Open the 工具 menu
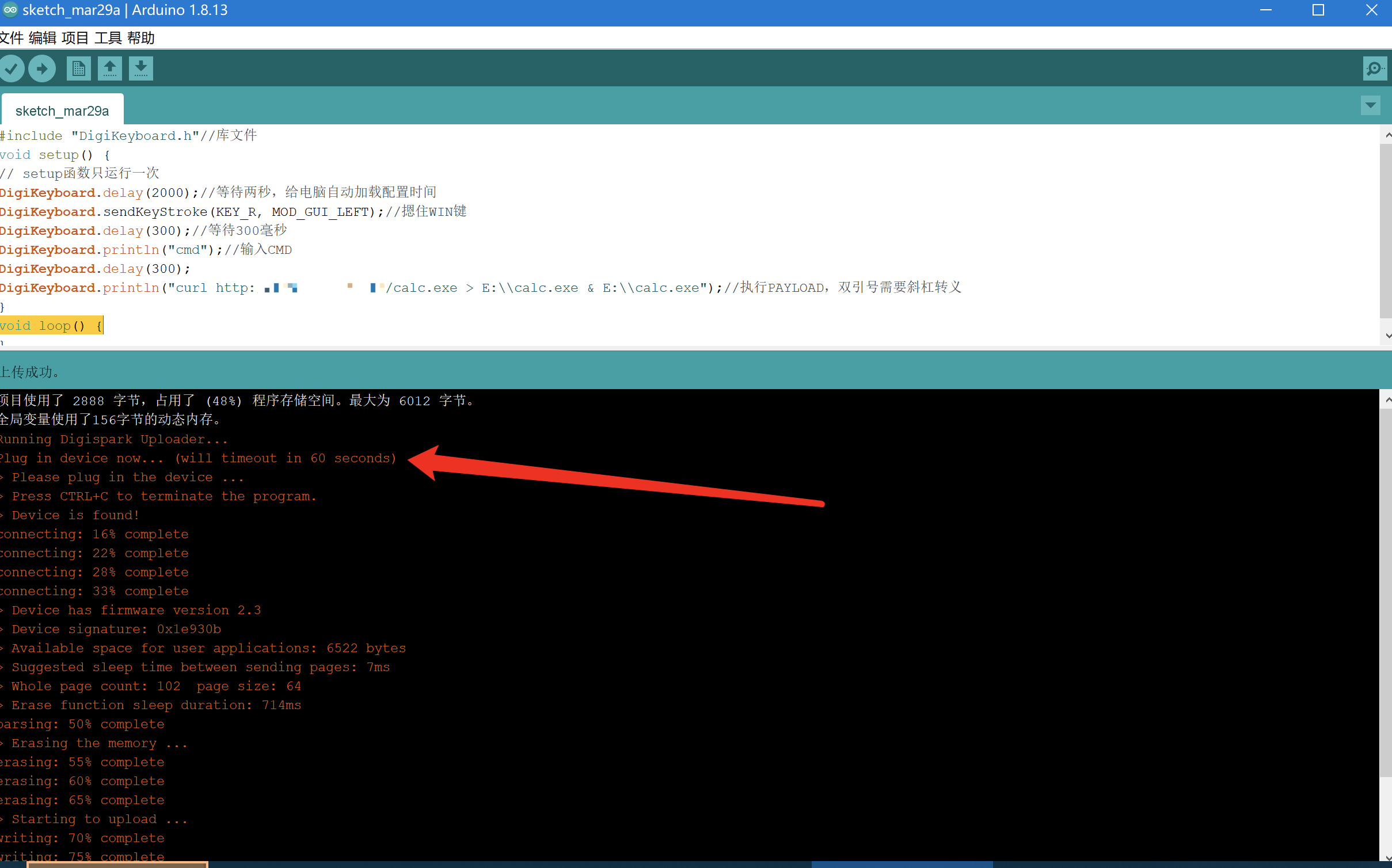 (108, 38)
